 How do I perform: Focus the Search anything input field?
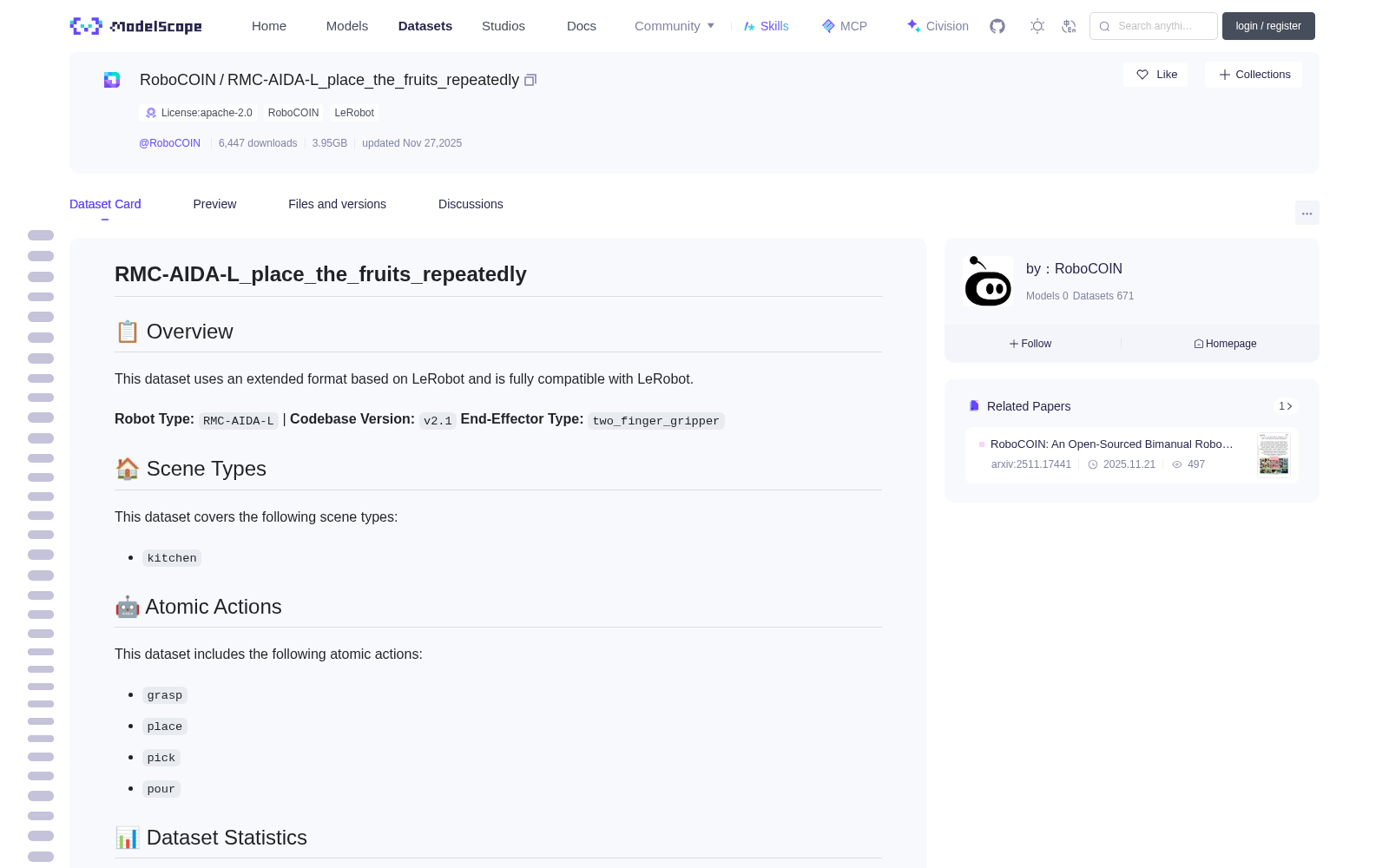click(1154, 26)
